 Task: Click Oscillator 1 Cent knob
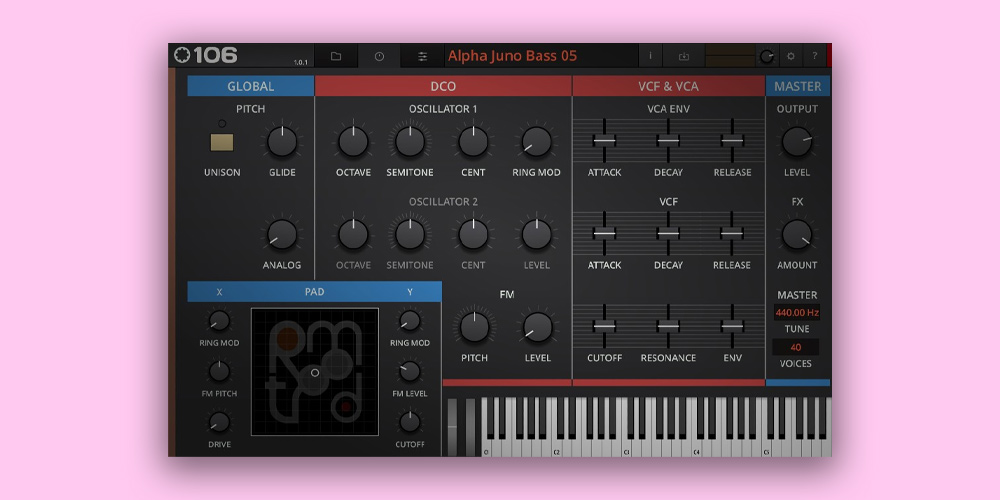[x=473, y=142]
